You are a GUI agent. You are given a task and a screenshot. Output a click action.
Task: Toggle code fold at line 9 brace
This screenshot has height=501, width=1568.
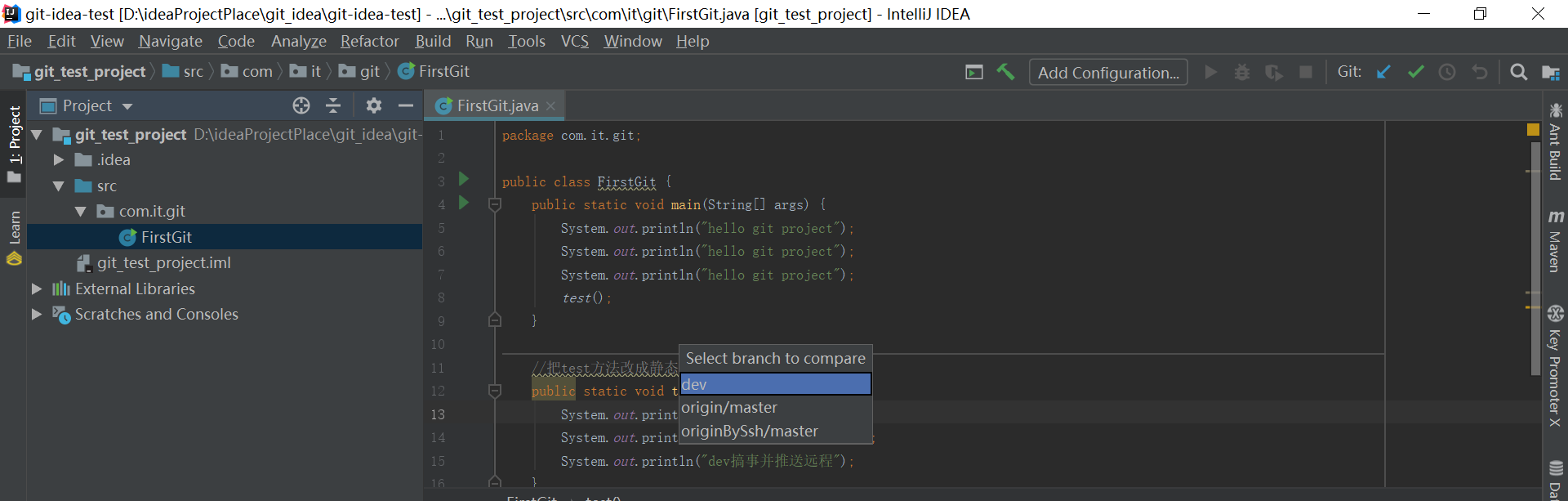(x=495, y=320)
